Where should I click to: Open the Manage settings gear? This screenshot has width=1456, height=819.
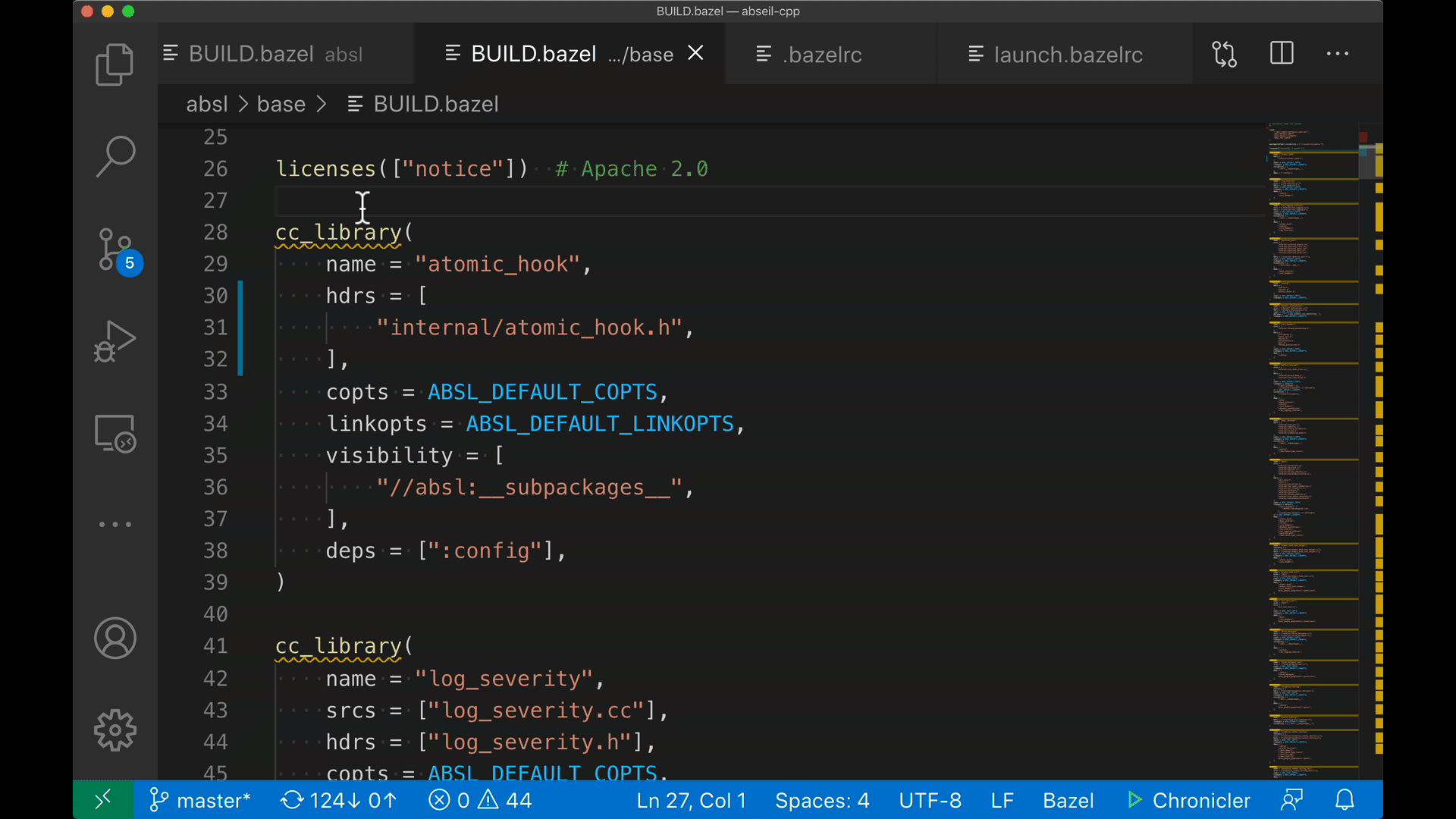[x=115, y=730]
